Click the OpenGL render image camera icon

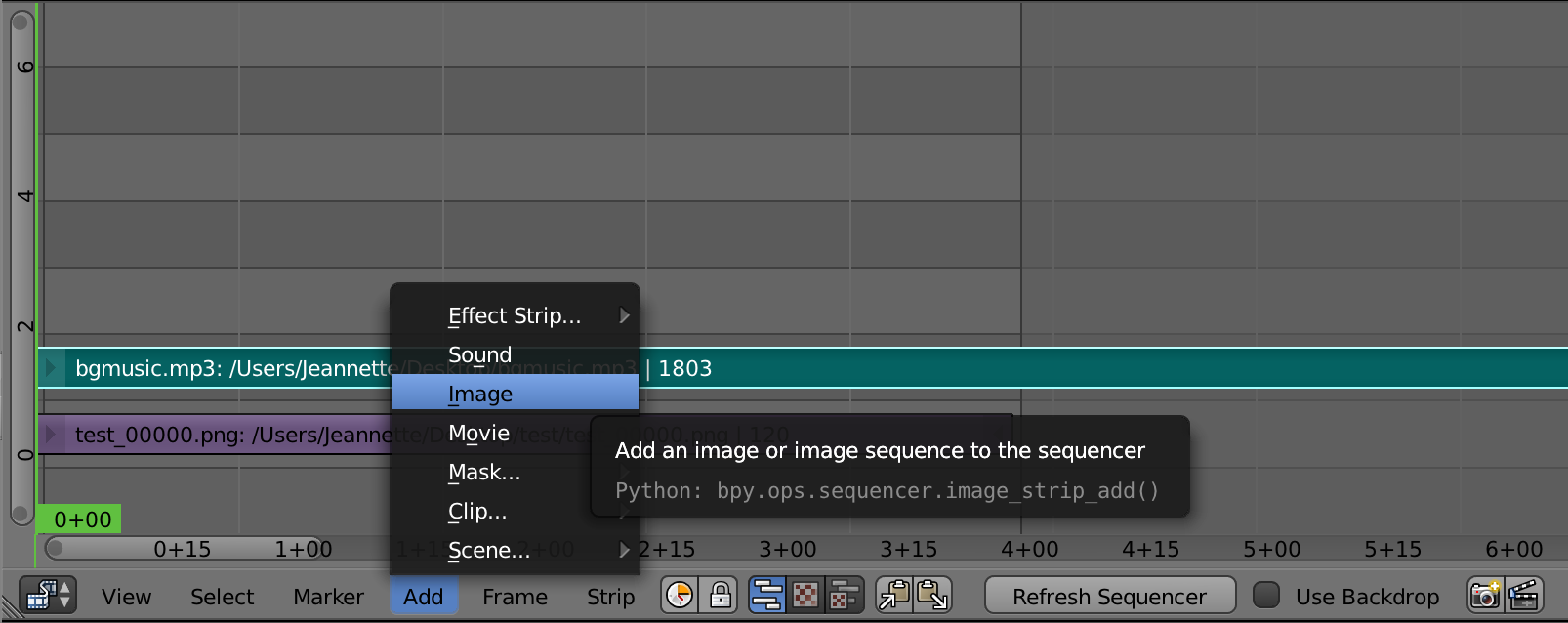pyautogui.click(x=1485, y=596)
